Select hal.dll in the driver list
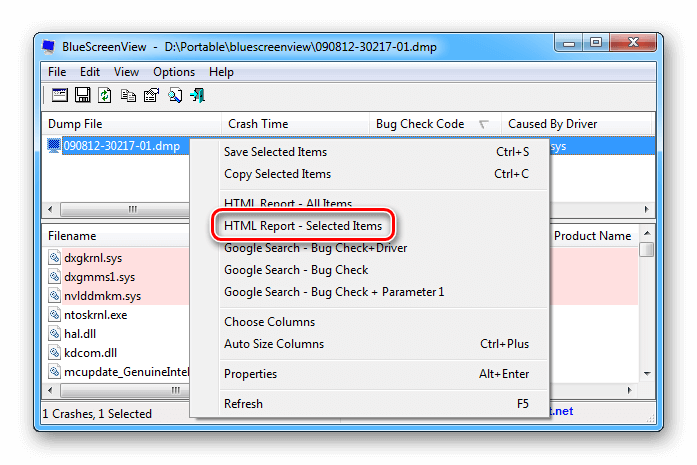This screenshot has width=697, height=465. [80, 334]
